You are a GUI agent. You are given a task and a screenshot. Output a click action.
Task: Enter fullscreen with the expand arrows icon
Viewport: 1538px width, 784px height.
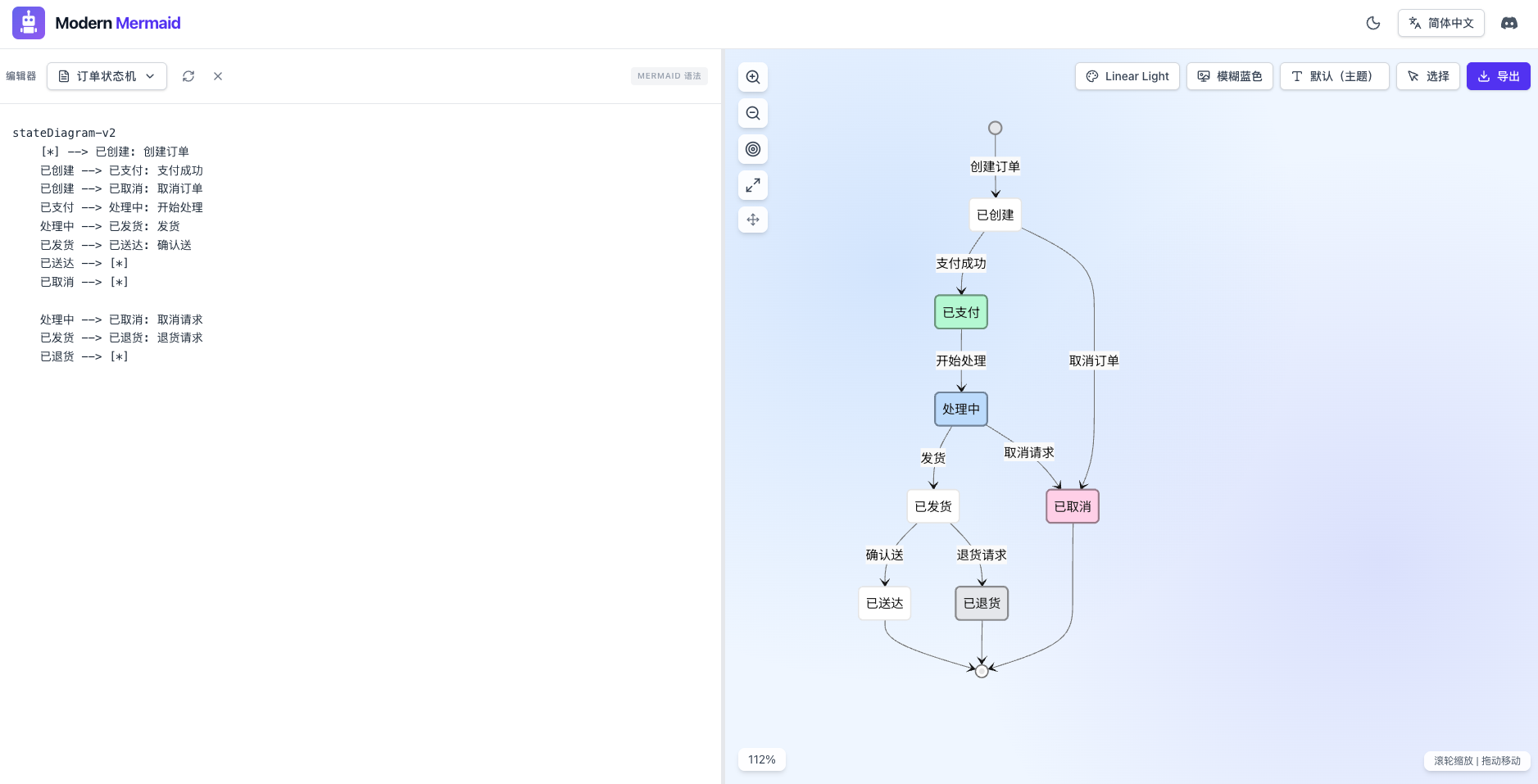point(752,185)
